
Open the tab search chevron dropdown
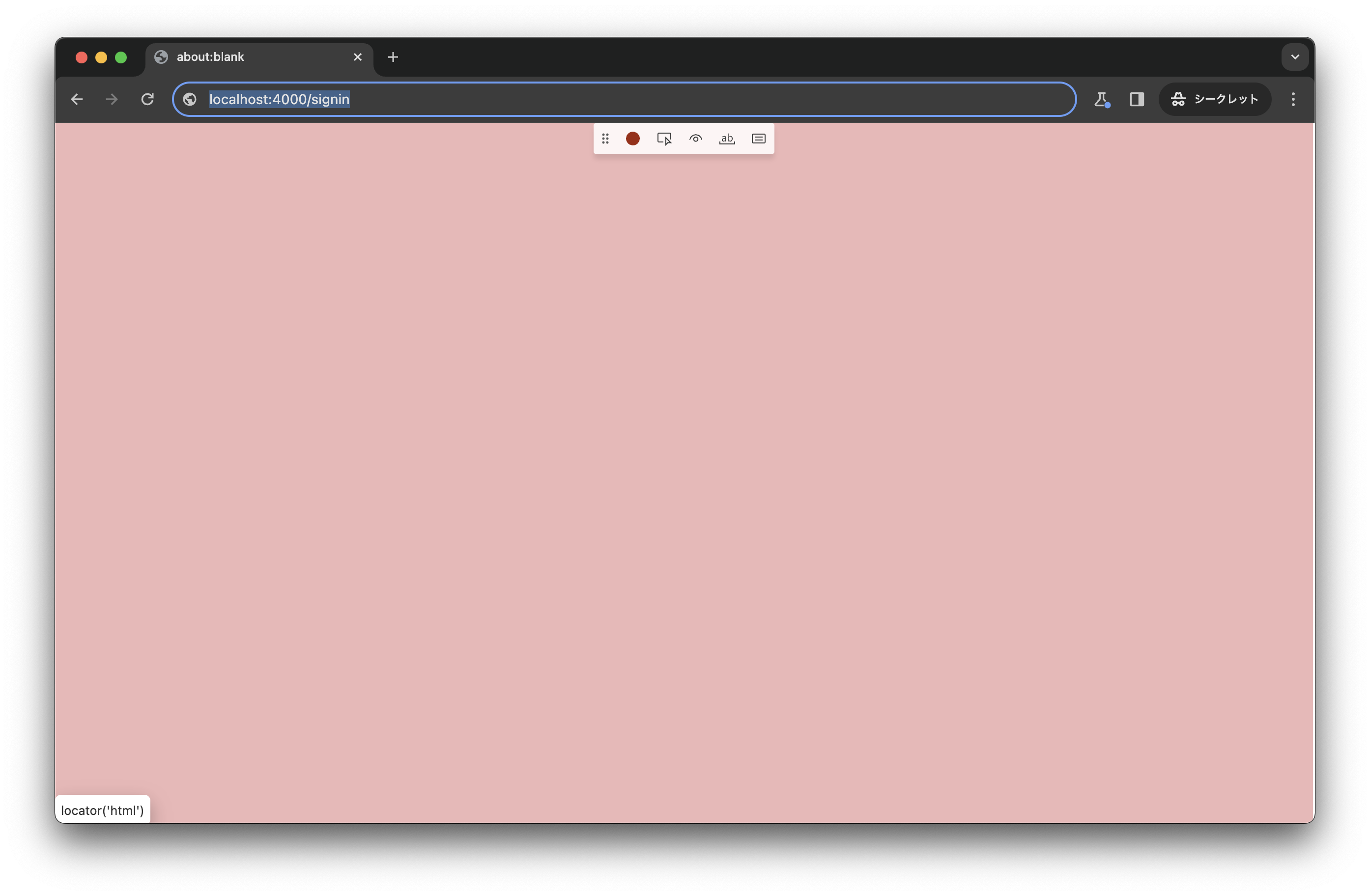[1295, 56]
